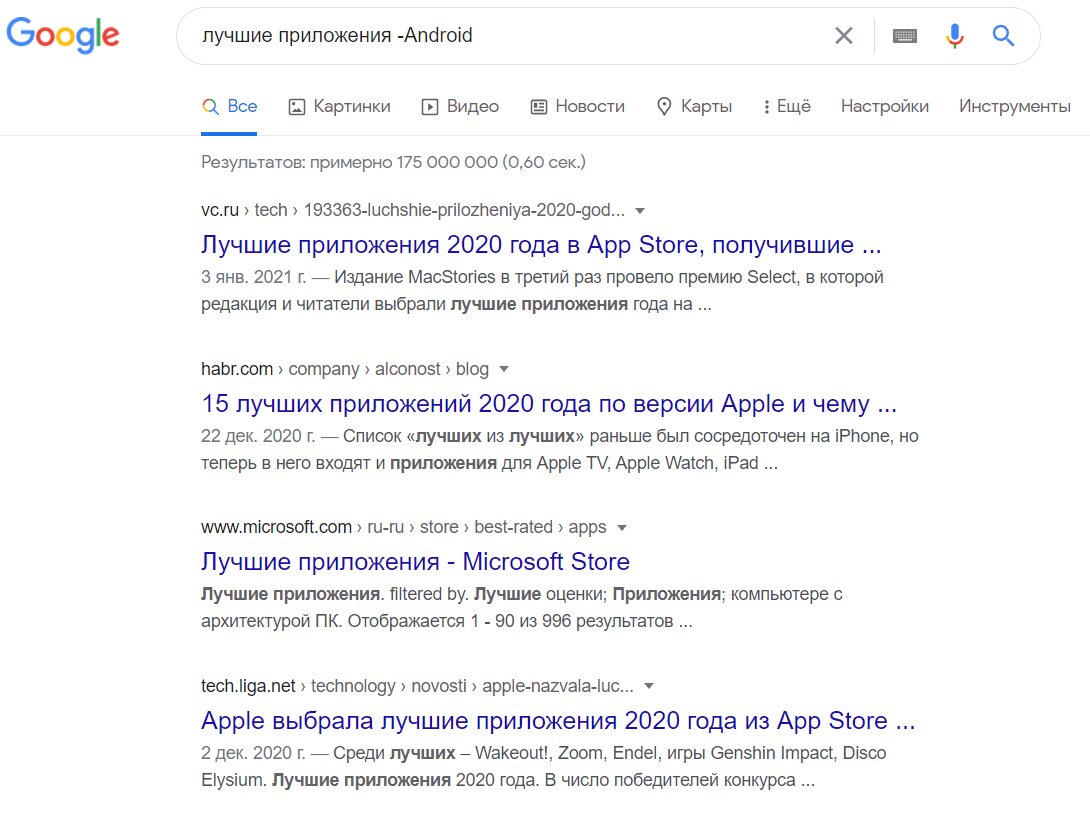Click the www.microsoft.com breadcrumb URL
The image size is (1090, 816).
pyautogui.click(x=403, y=528)
